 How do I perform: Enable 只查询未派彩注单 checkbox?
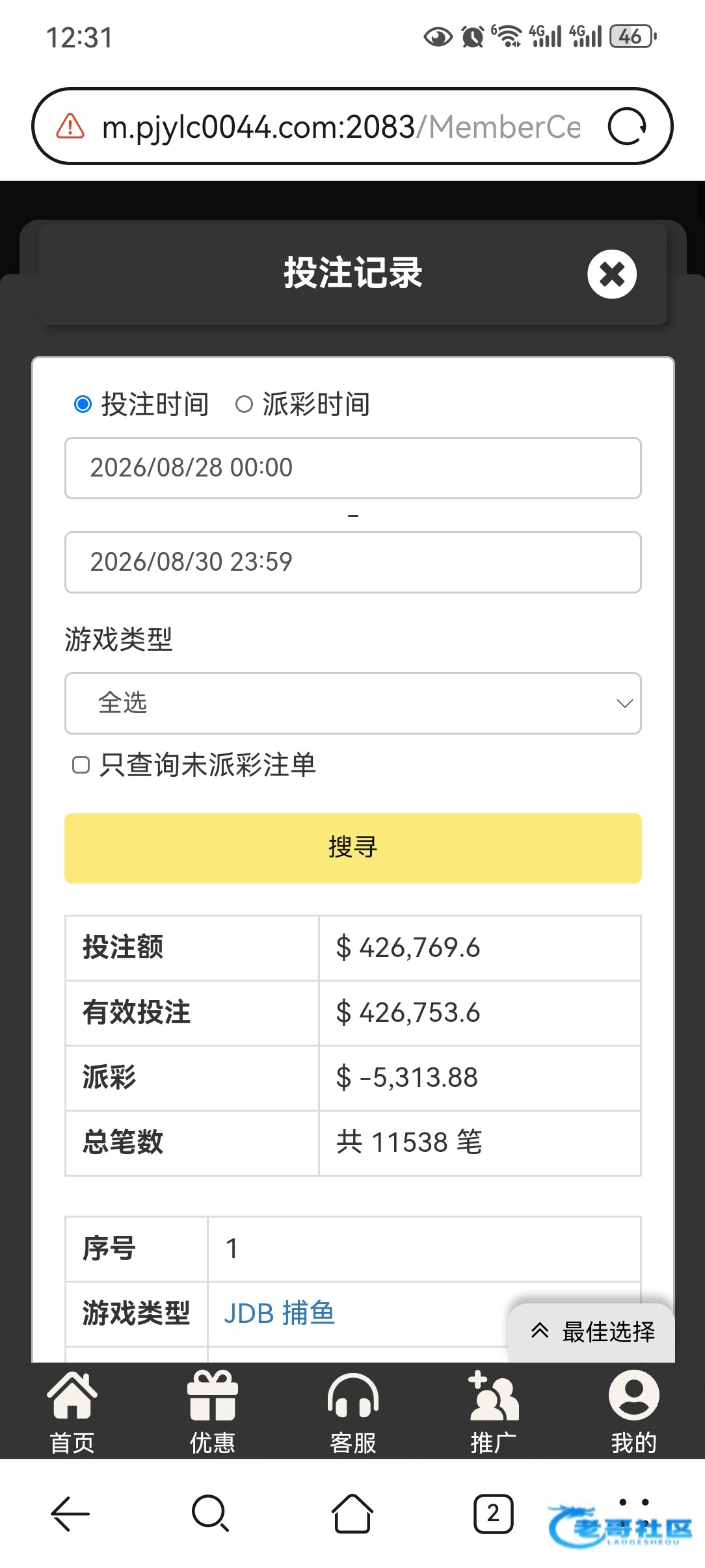(81, 765)
